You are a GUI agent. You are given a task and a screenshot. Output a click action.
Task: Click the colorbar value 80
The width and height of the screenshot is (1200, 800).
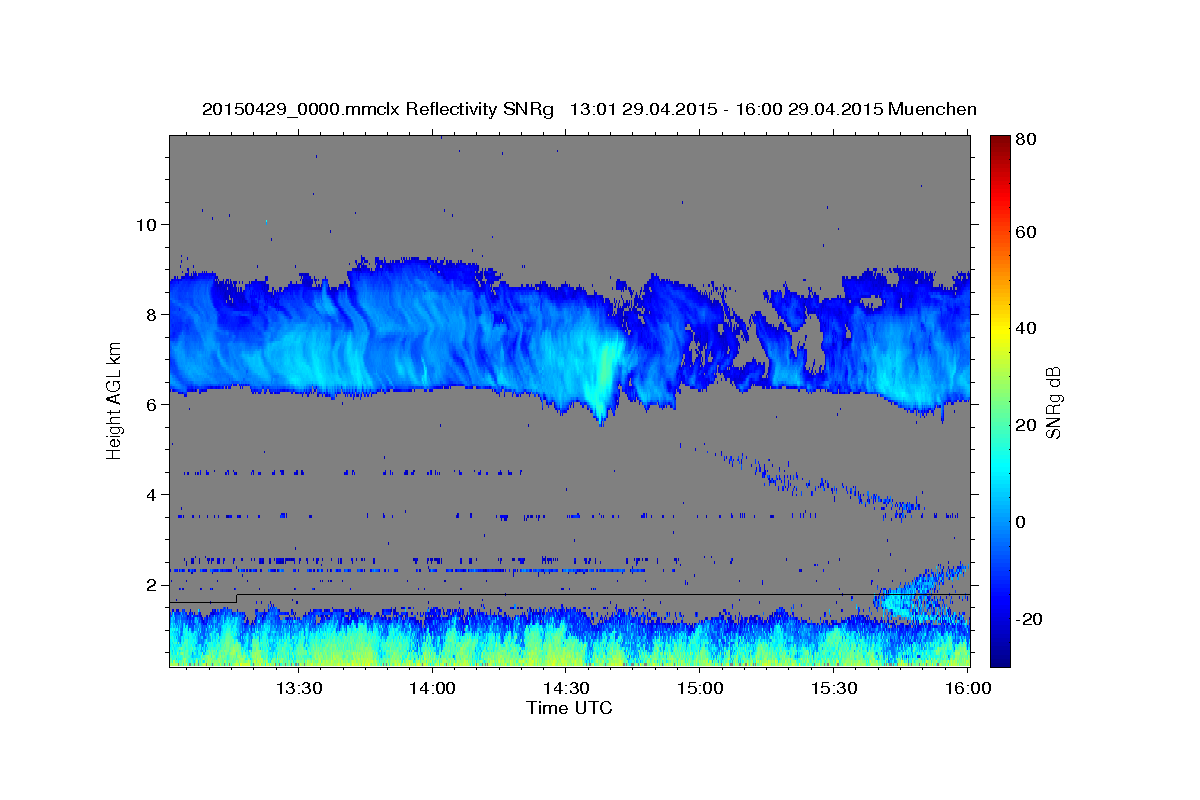[x=1028, y=140]
